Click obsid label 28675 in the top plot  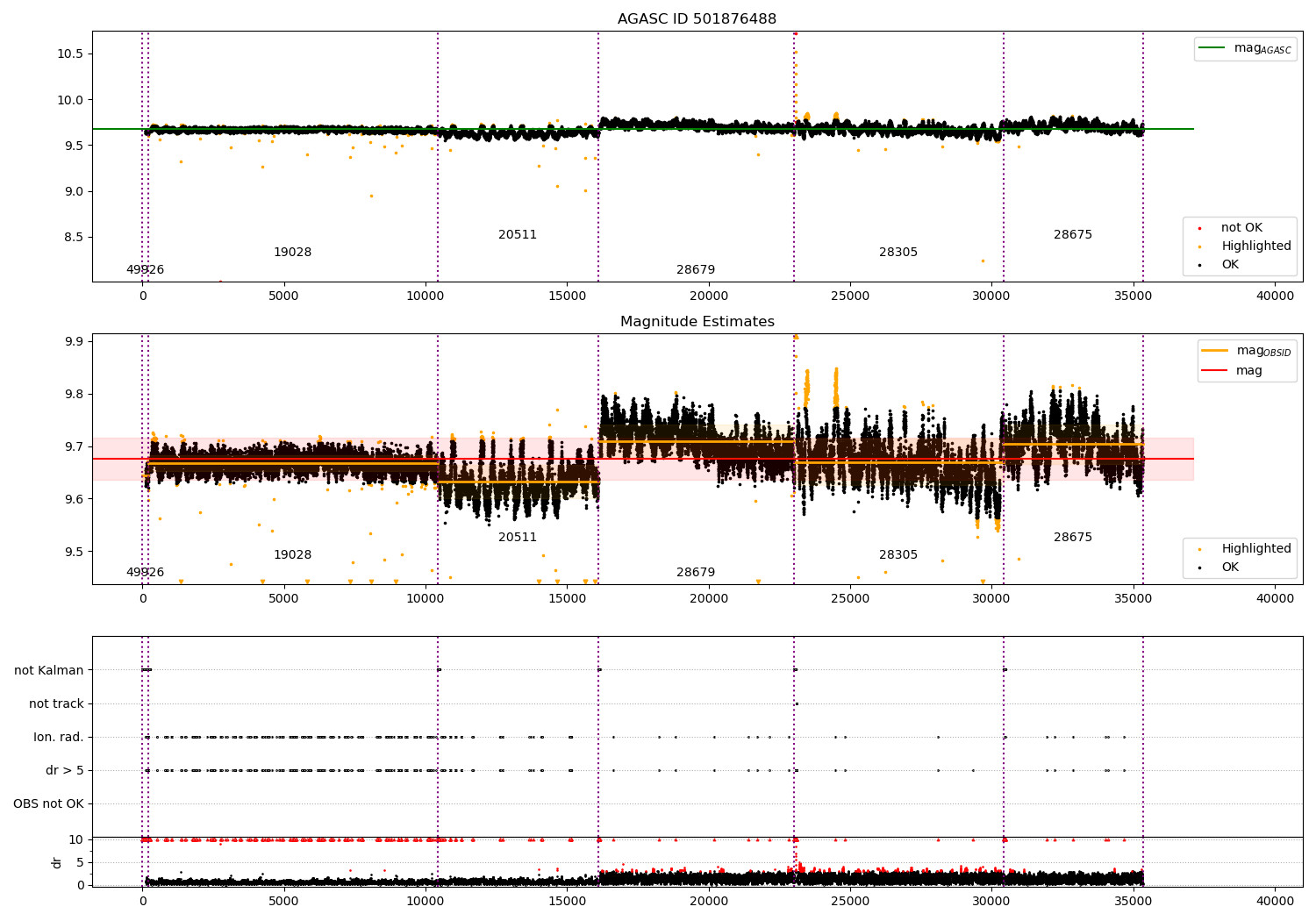point(1073,235)
